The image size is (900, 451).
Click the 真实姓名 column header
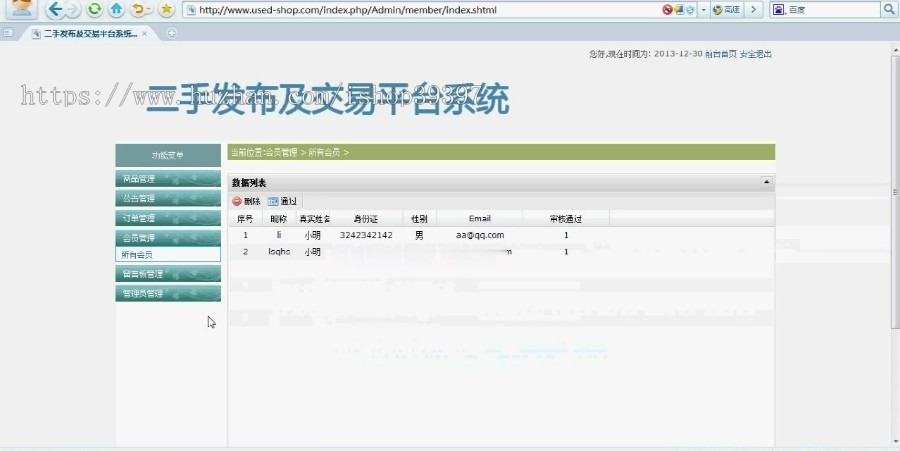click(313, 219)
